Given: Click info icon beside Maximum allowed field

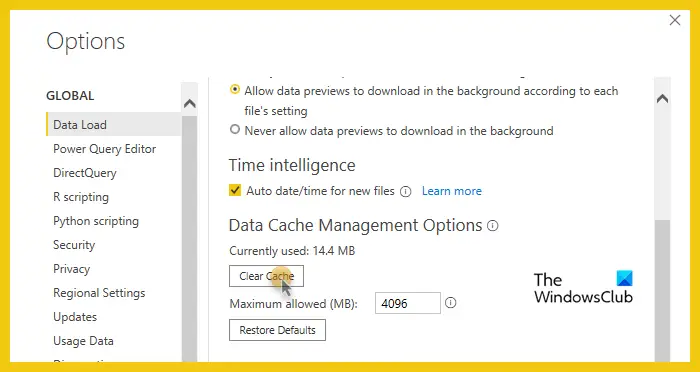Looking at the screenshot, I should click(x=451, y=303).
